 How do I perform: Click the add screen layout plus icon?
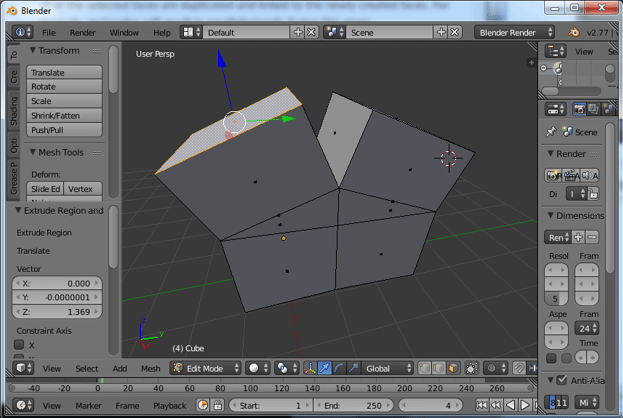point(297,32)
